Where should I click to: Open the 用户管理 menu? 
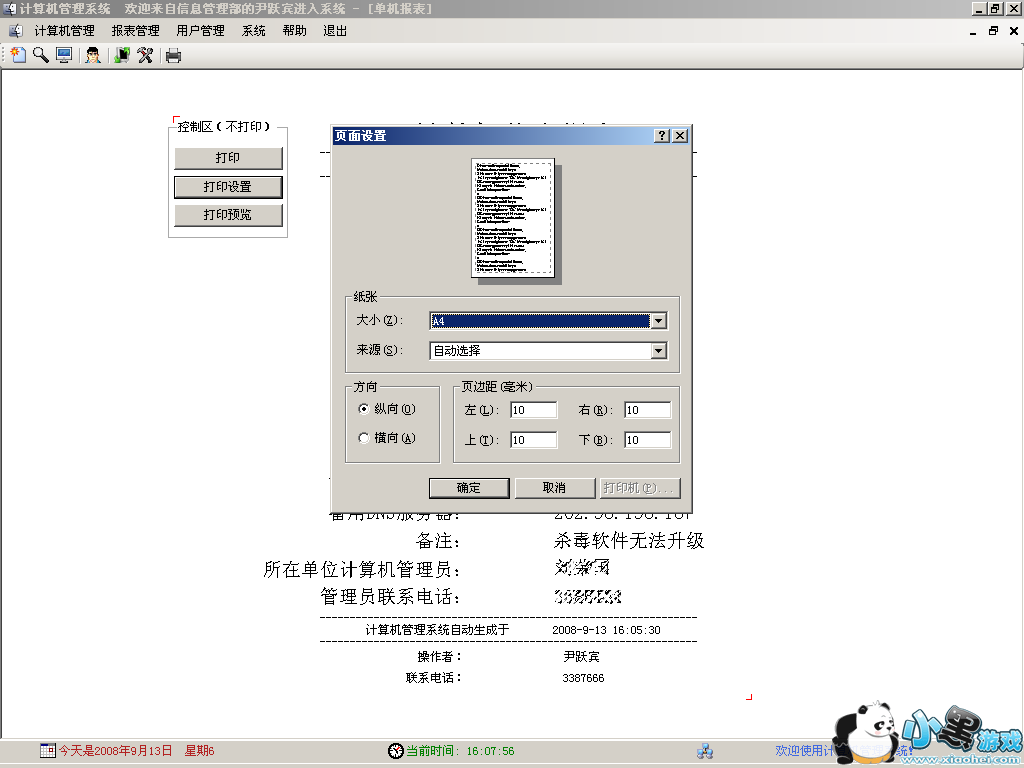[200, 31]
